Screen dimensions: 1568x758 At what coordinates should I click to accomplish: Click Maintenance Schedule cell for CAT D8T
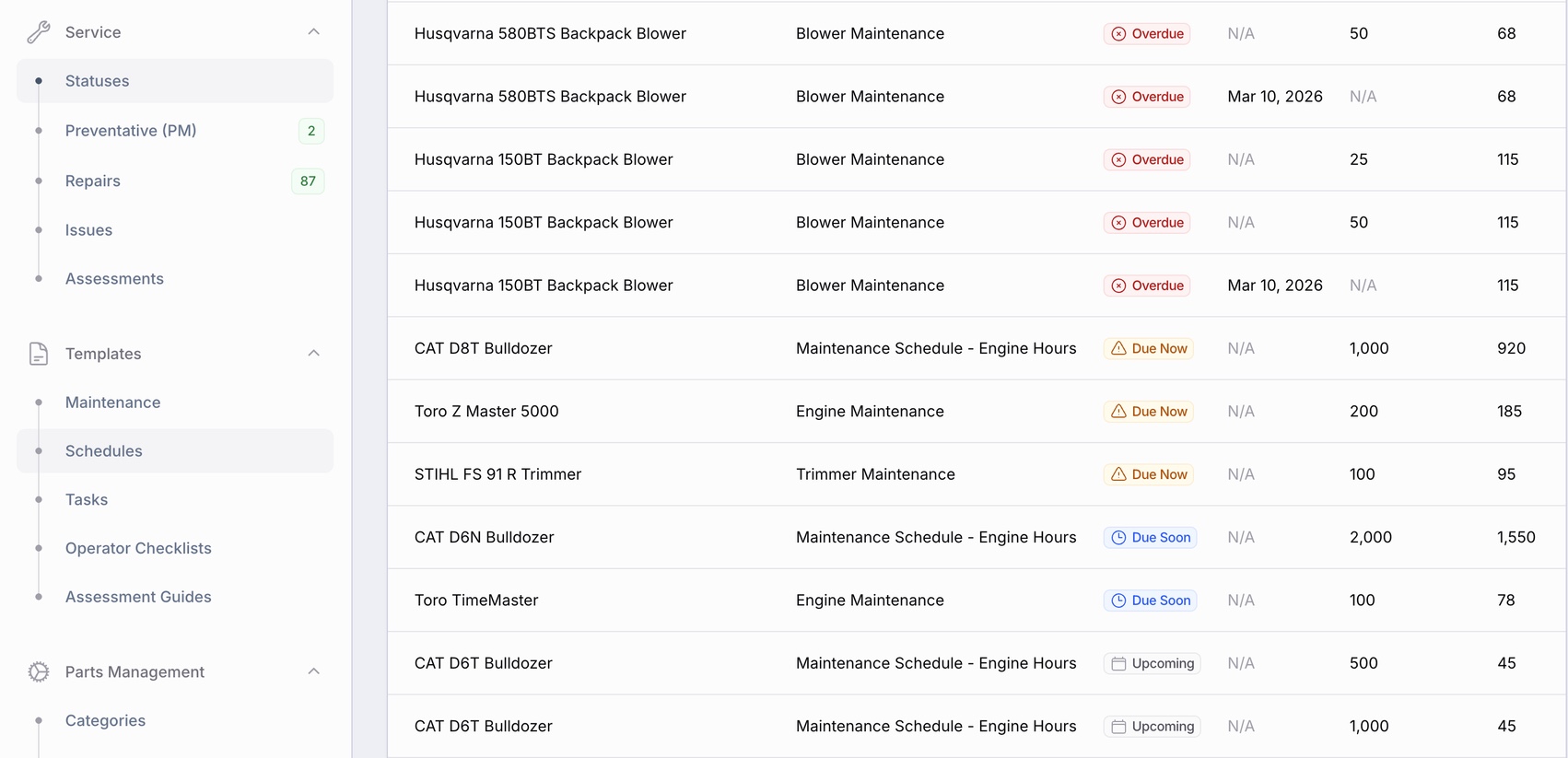tap(936, 348)
